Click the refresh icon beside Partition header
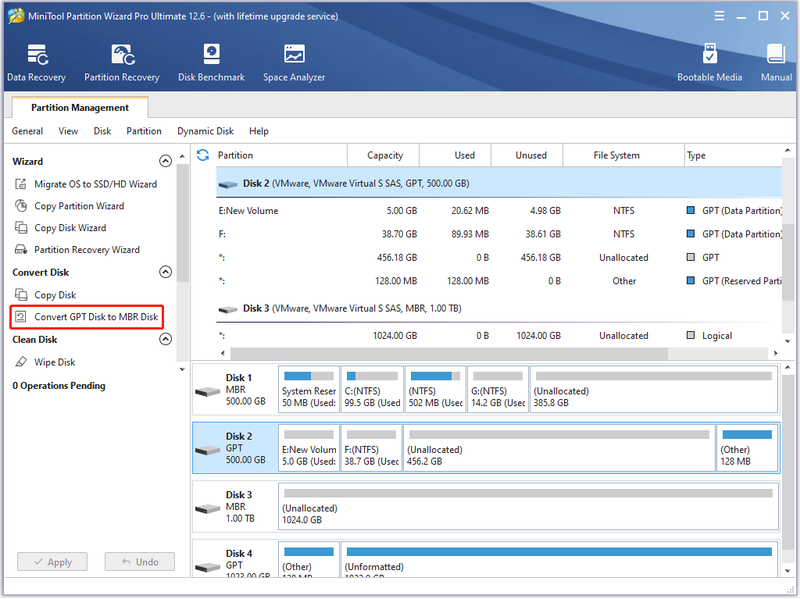800x599 pixels. (x=203, y=155)
